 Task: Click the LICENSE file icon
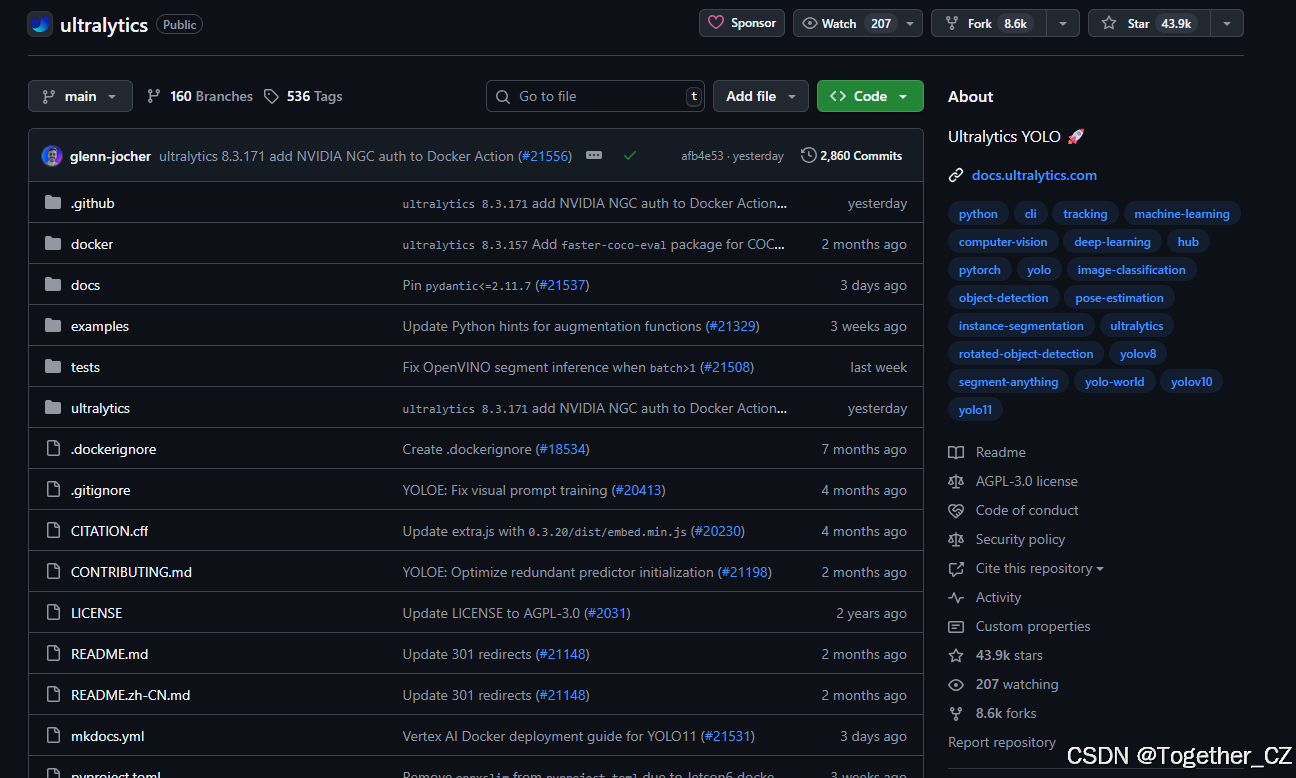pyautogui.click(x=53, y=613)
